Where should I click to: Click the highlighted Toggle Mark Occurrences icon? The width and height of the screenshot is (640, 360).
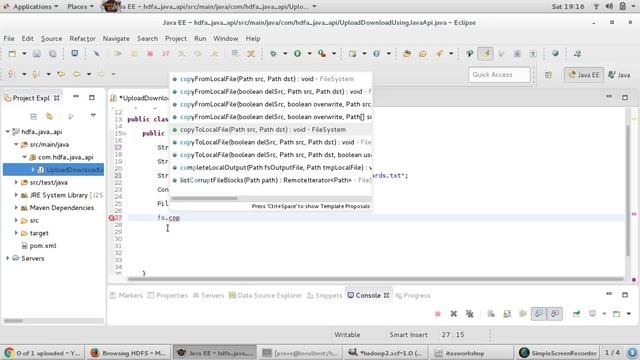pos(485,53)
